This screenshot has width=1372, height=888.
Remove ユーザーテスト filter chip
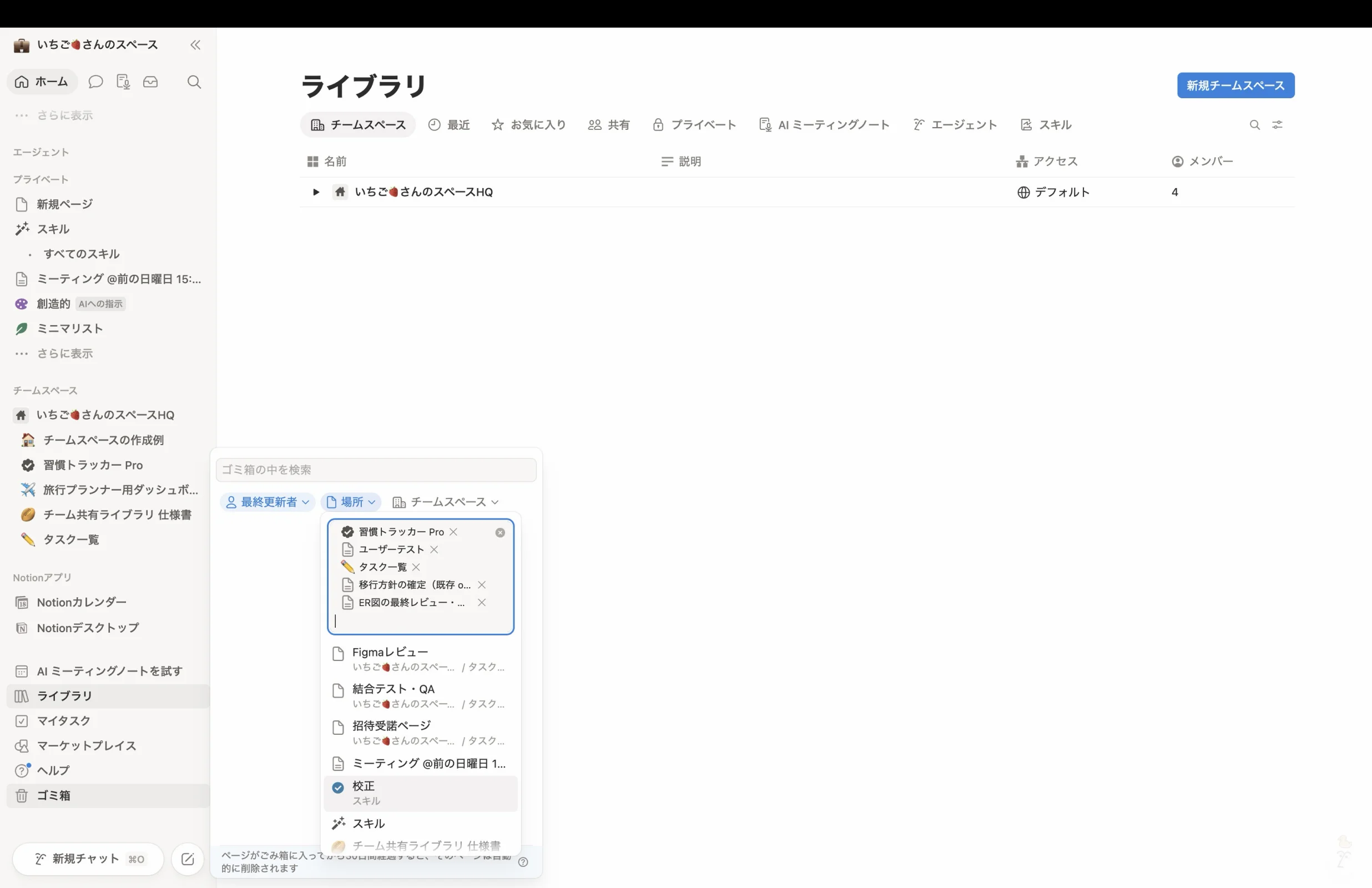coord(434,549)
